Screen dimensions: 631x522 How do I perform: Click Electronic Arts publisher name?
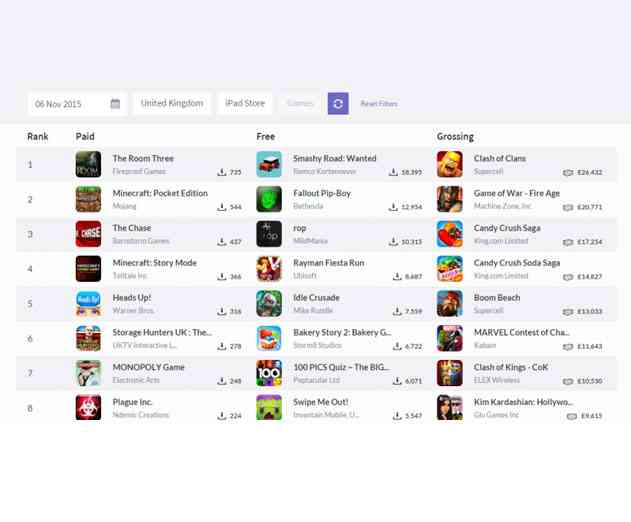136,380
